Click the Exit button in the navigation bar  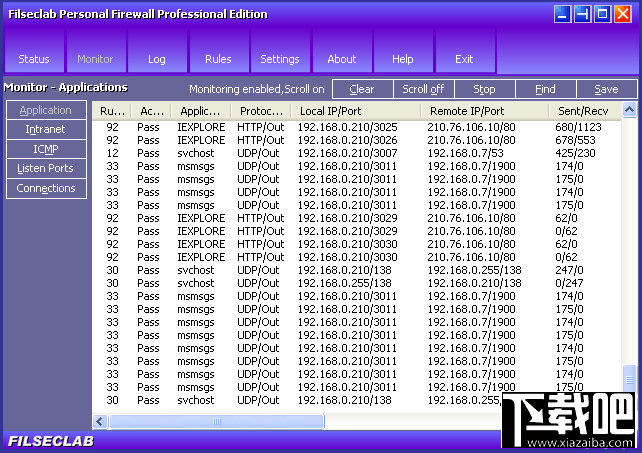pos(464,51)
